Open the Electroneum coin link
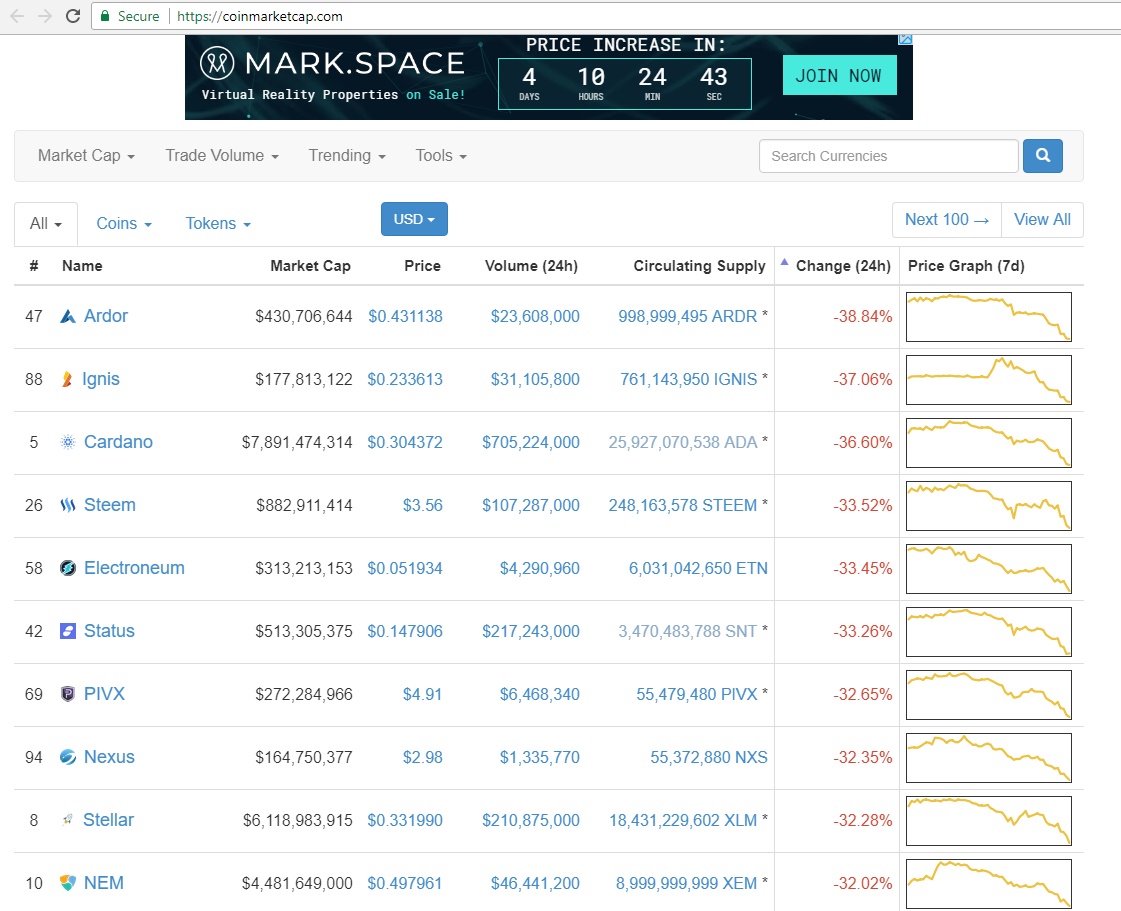This screenshot has width=1121, height=911. 134,568
